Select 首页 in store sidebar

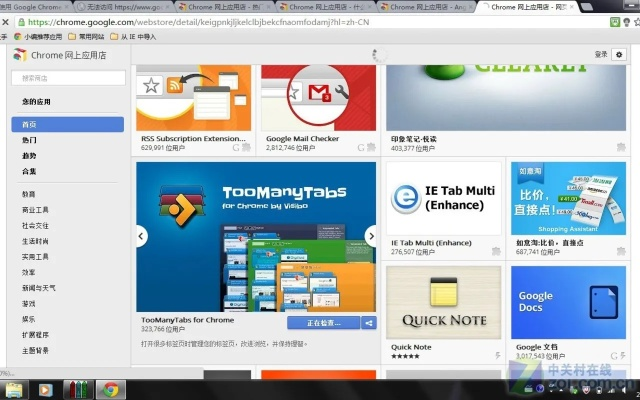68,124
